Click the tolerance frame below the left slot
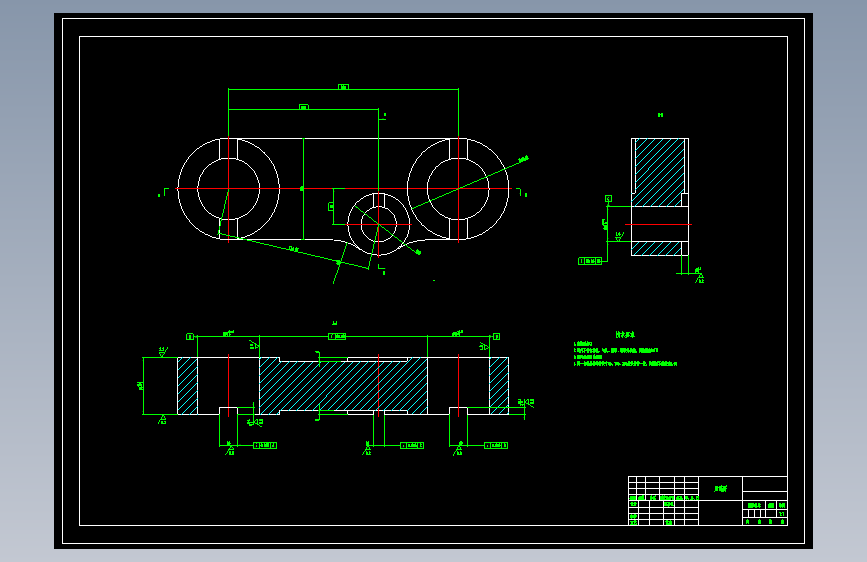Viewport: 867px width, 562px height. pos(265,445)
